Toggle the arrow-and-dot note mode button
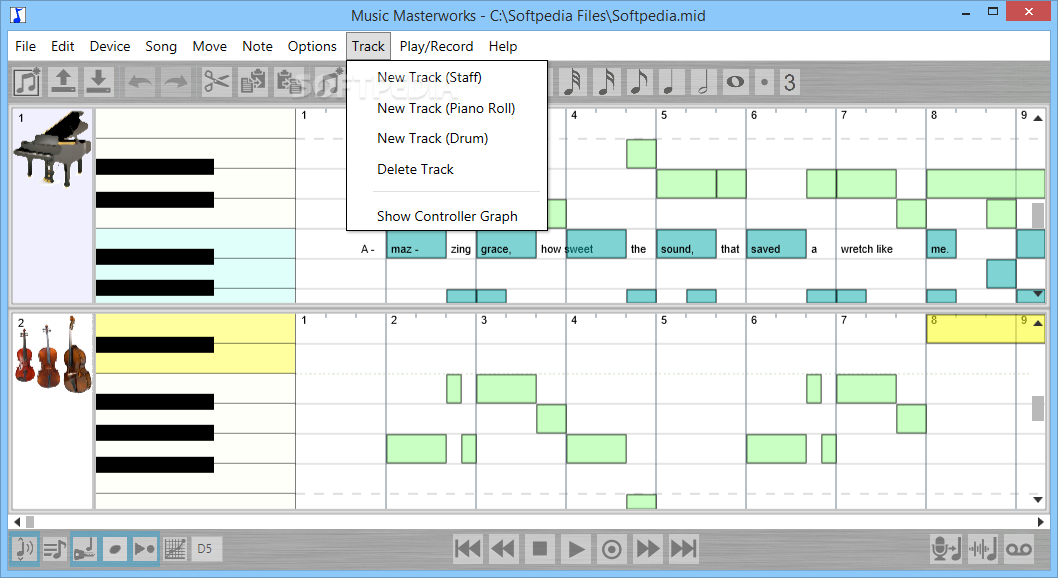 tap(144, 549)
